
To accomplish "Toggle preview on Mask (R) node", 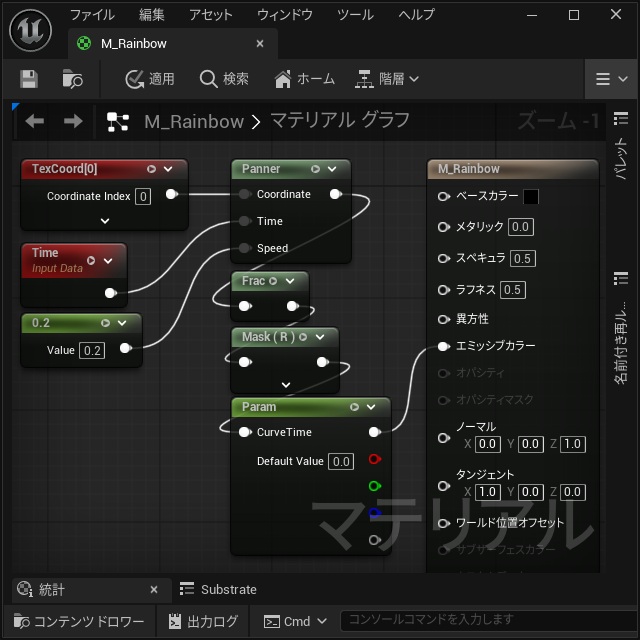I will tap(303, 337).
